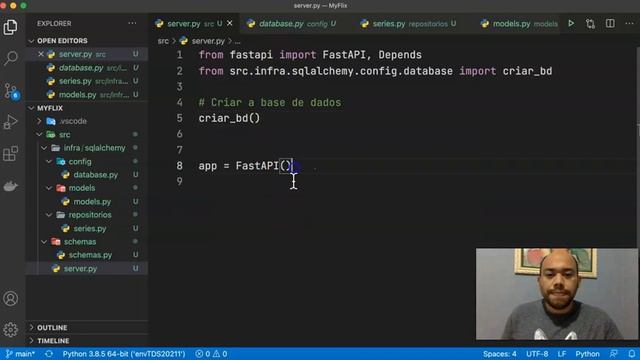
Task: Select server.py in file tree
Action: click(x=80, y=269)
